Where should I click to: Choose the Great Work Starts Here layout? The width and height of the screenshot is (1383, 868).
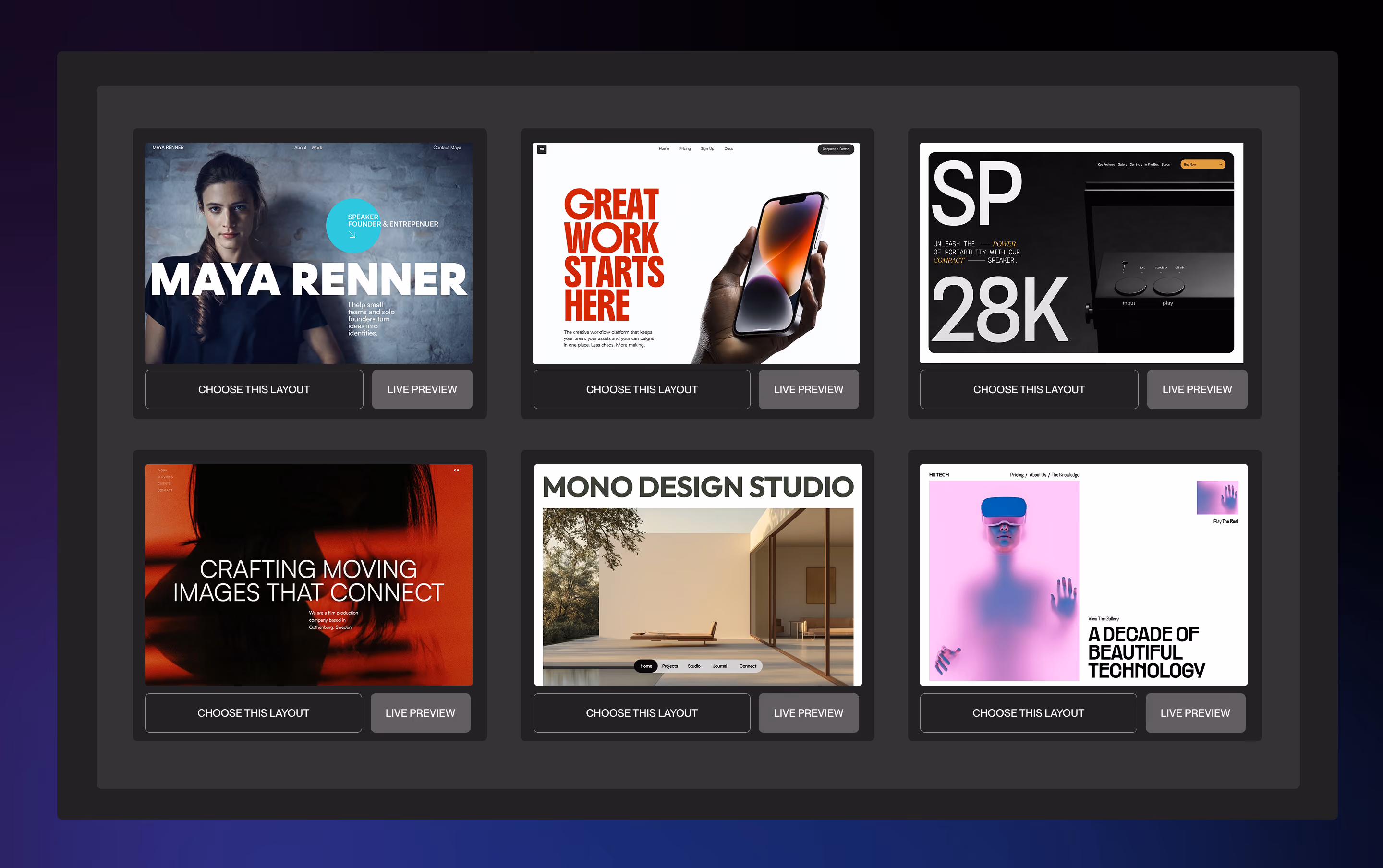point(641,389)
